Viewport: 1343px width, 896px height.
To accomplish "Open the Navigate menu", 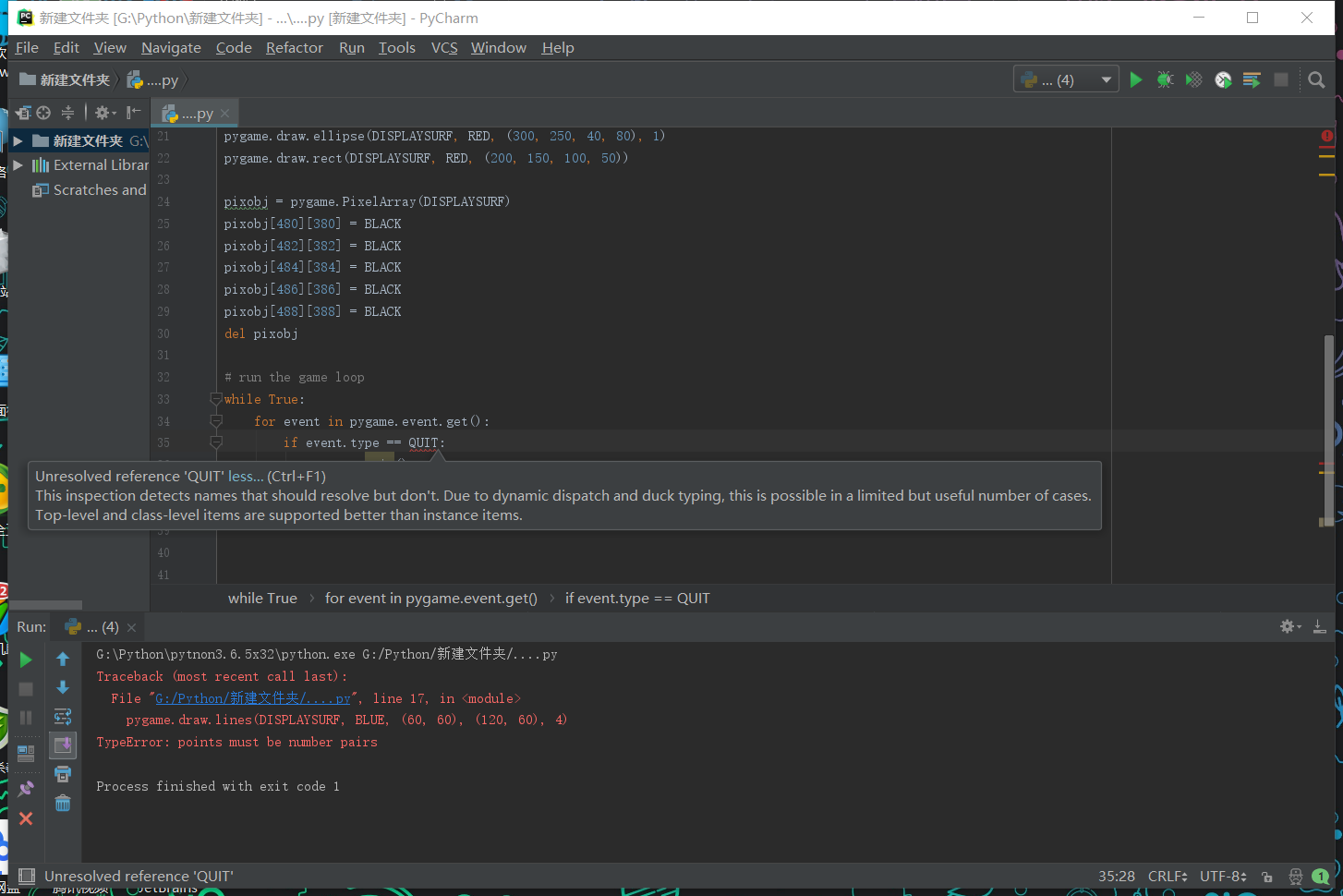I will 171,47.
